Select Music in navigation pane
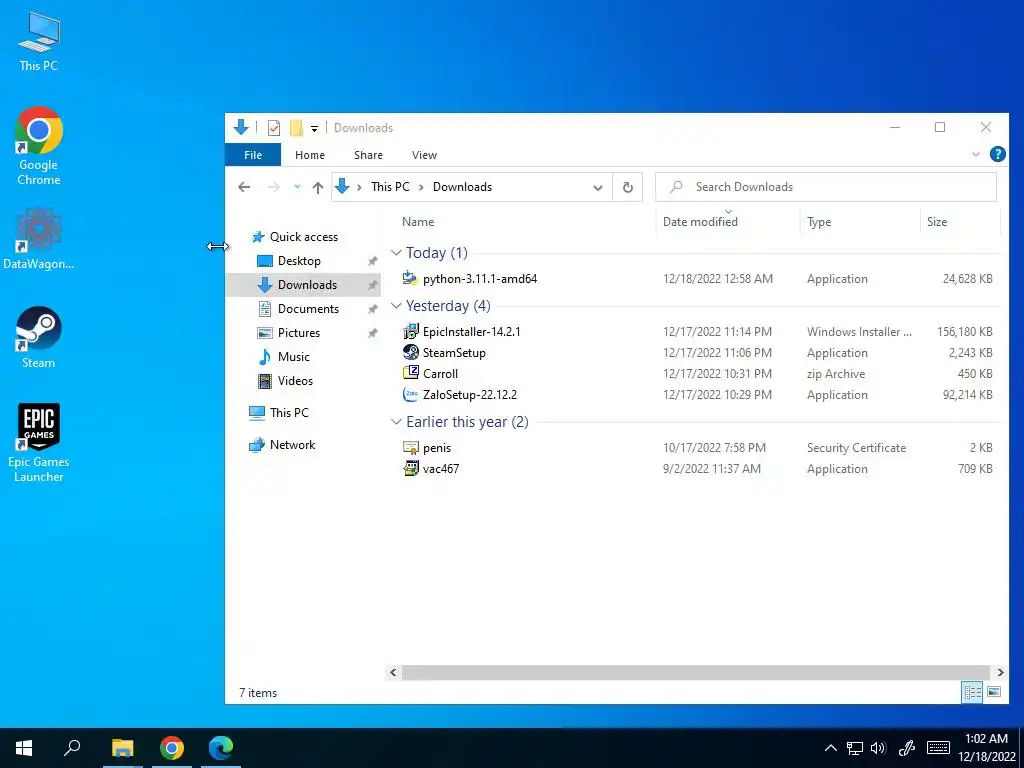 294,357
